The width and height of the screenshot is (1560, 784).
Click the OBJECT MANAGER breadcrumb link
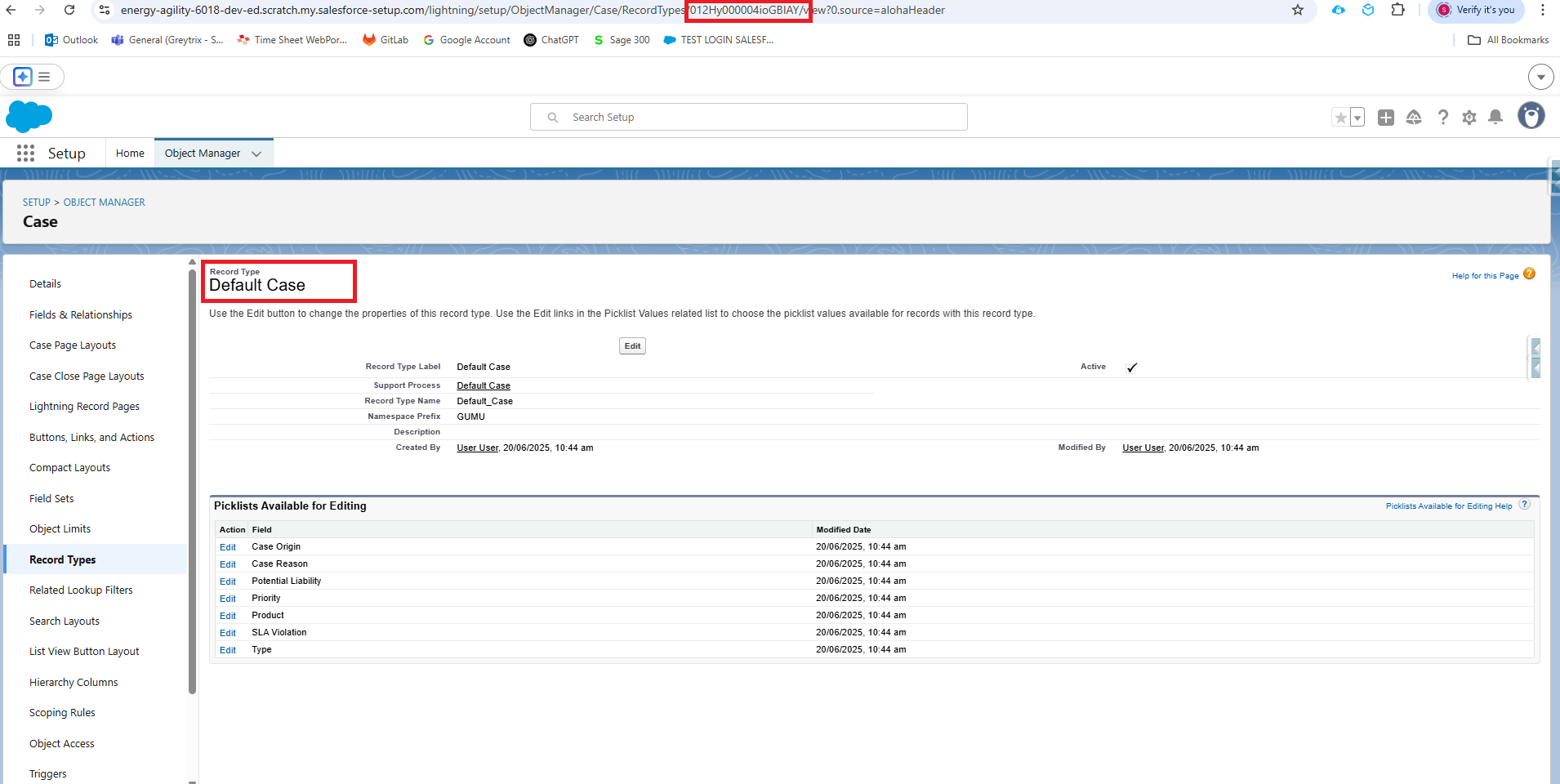coord(105,203)
